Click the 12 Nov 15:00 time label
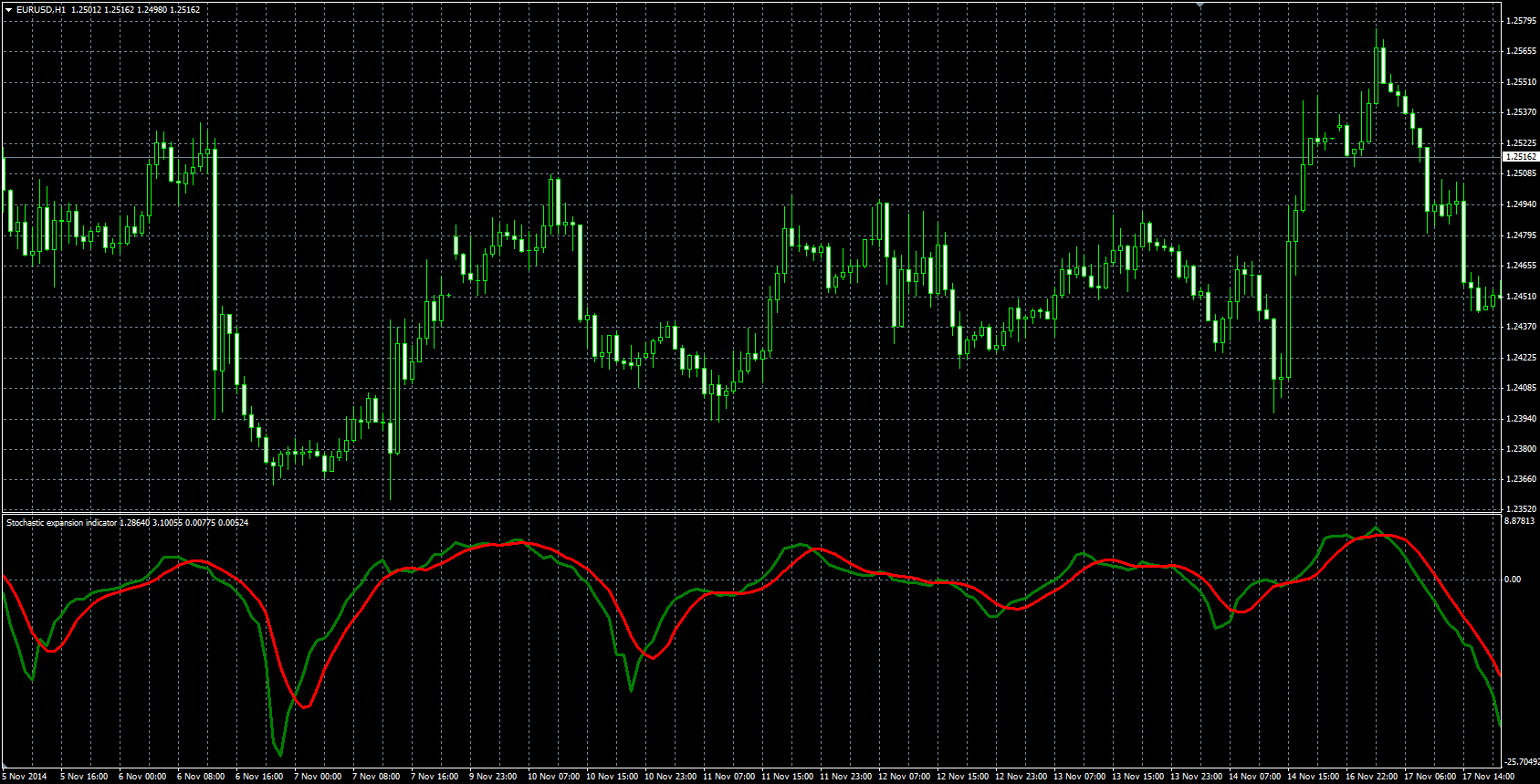 (962, 777)
